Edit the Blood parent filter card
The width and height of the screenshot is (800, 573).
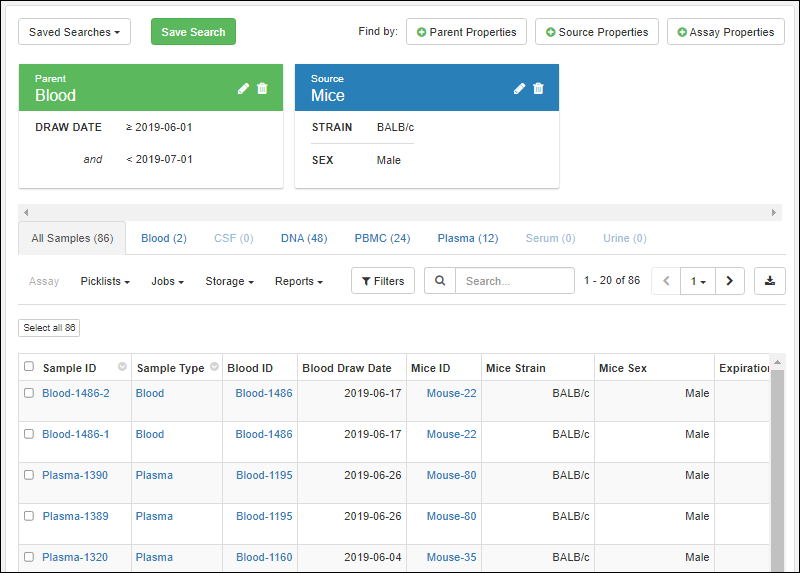tap(243, 88)
